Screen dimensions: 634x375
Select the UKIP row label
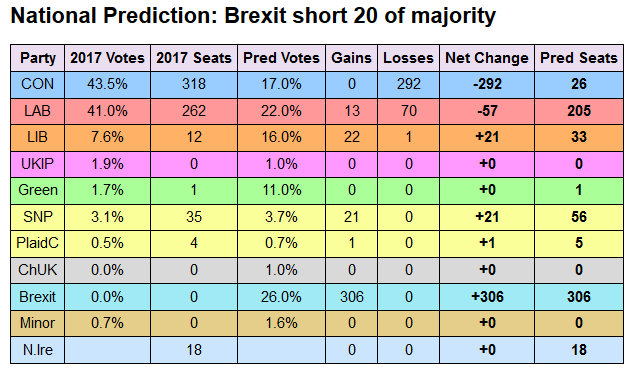coord(38,164)
